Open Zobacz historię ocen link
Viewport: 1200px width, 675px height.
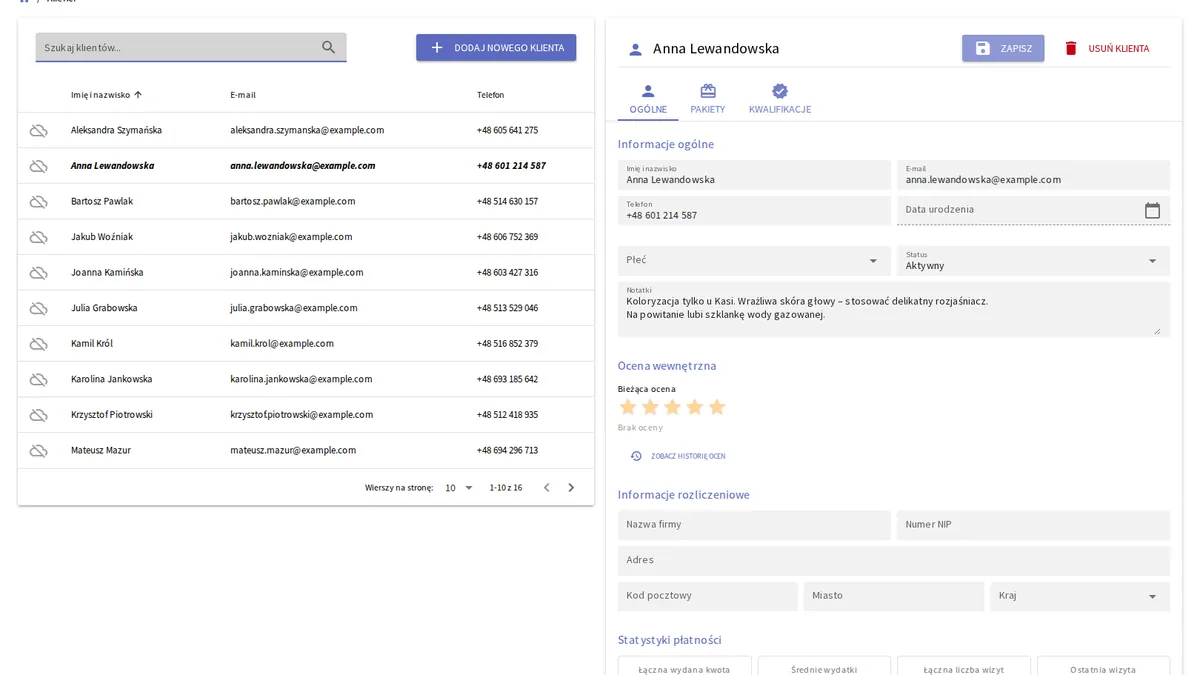678,456
